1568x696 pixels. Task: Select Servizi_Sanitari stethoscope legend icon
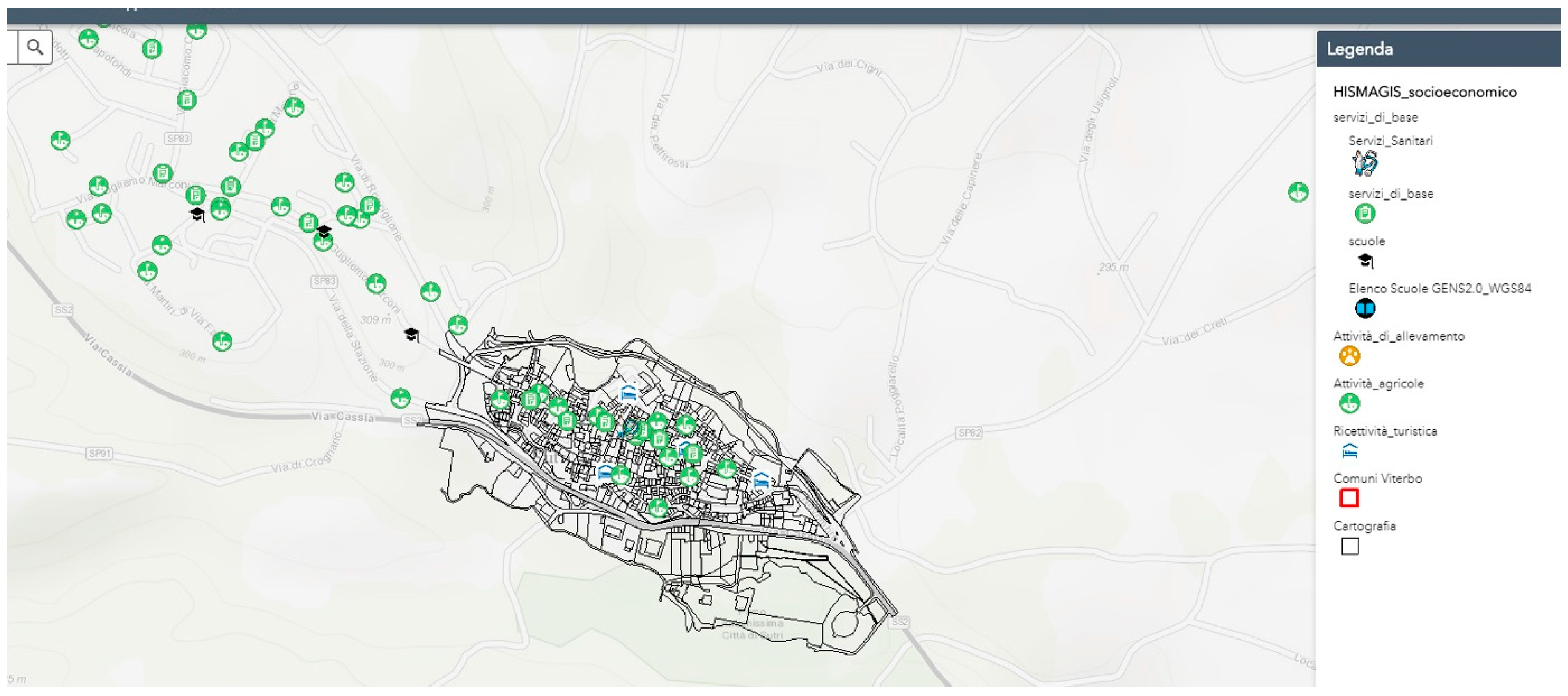[1365, 163]
